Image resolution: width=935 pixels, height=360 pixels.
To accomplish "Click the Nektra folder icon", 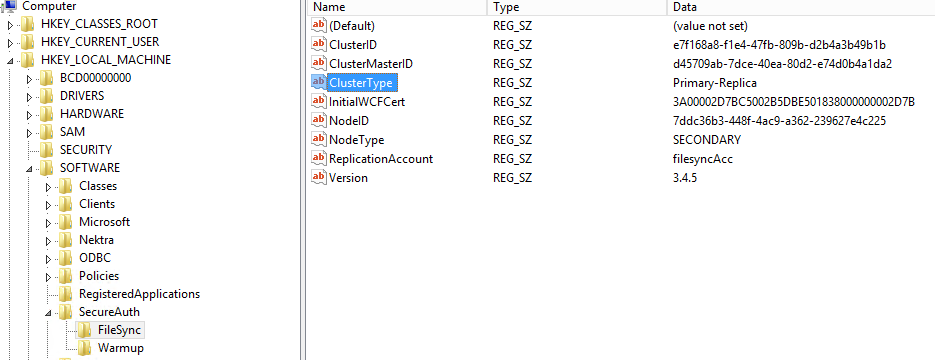I will pyautogui.click(x=66, y=240).
